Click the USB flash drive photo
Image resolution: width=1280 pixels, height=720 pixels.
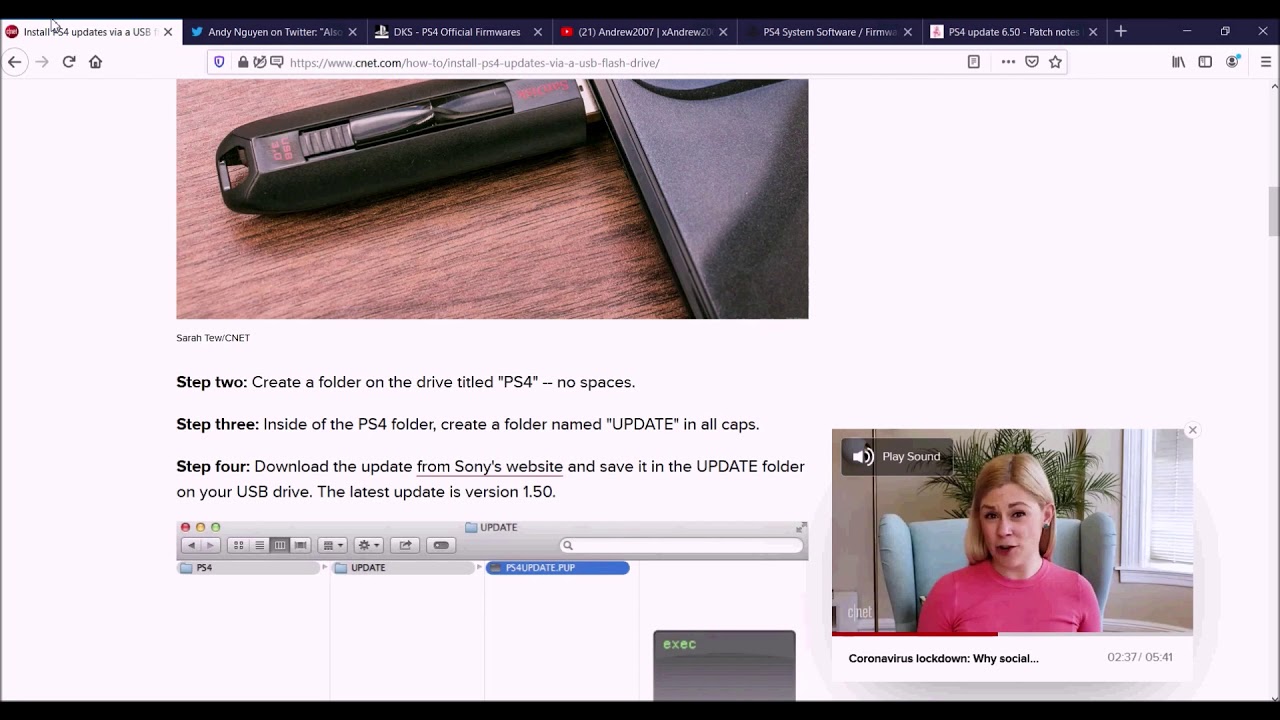click(x=492, y=199)
